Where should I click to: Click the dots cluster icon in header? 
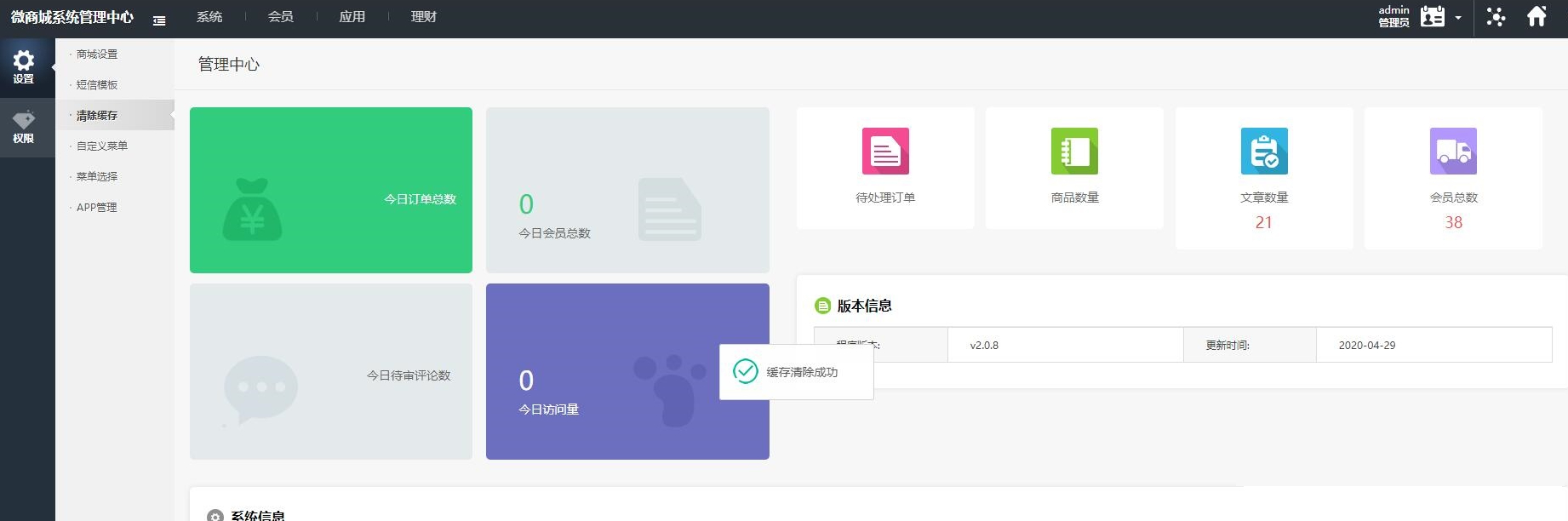[1496, 17]
